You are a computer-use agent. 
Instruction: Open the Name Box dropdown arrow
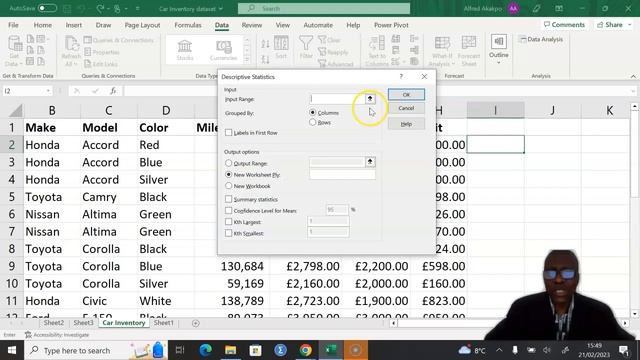click(x=48, y=91)
